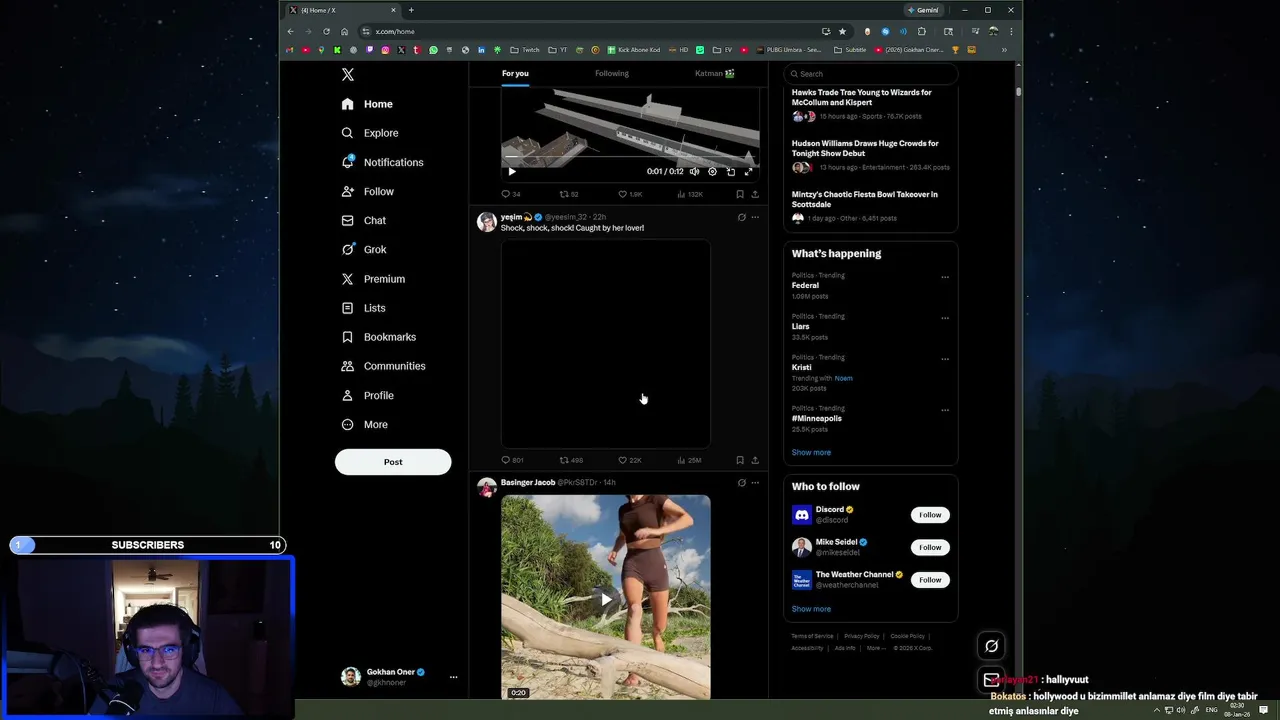The width and height of the screenshot is (1280, 720).
Task: Expand the More menu in the sidebar
Action: click(x=364, y=424)
